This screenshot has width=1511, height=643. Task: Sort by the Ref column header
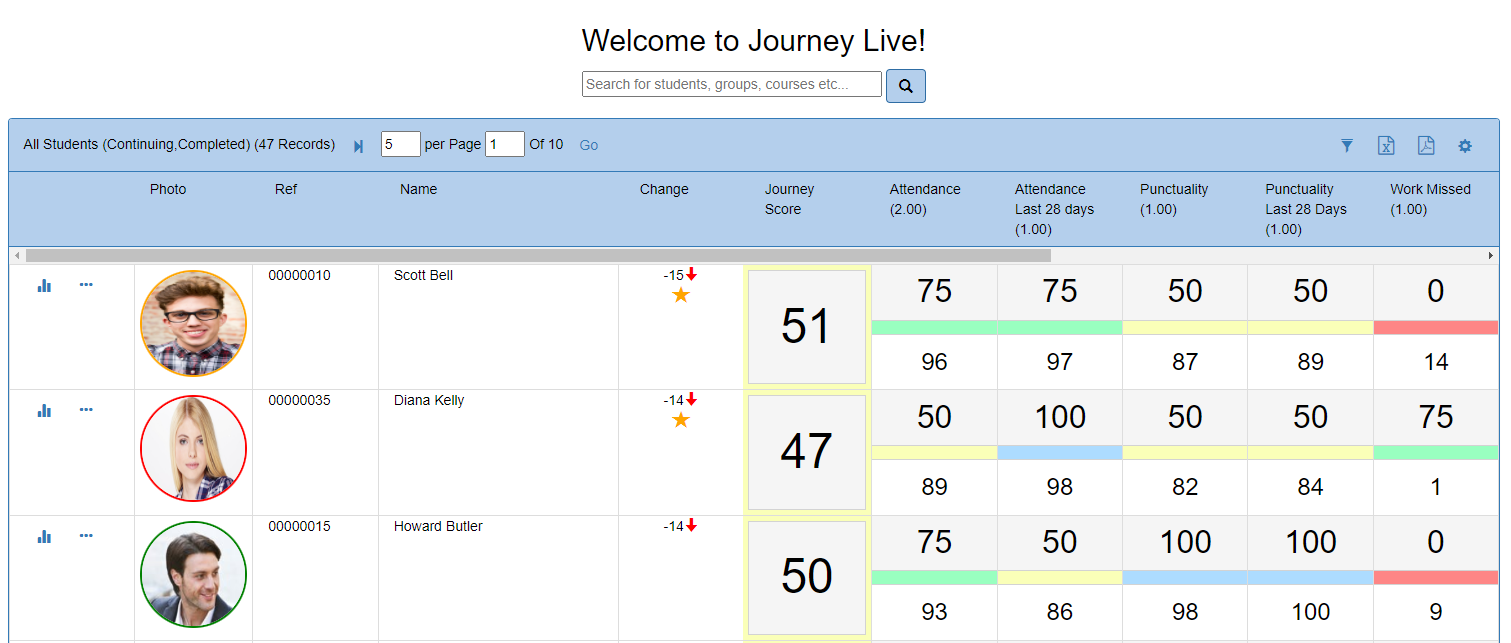point(286,189)
